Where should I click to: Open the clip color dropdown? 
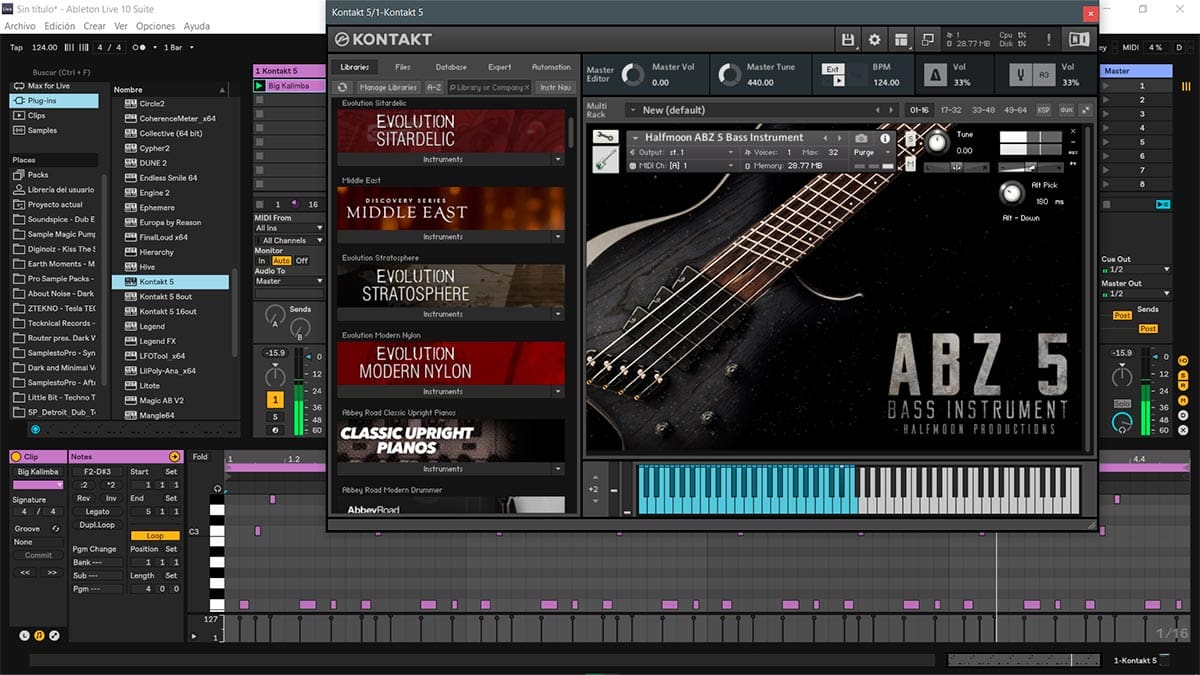[38, 485]
